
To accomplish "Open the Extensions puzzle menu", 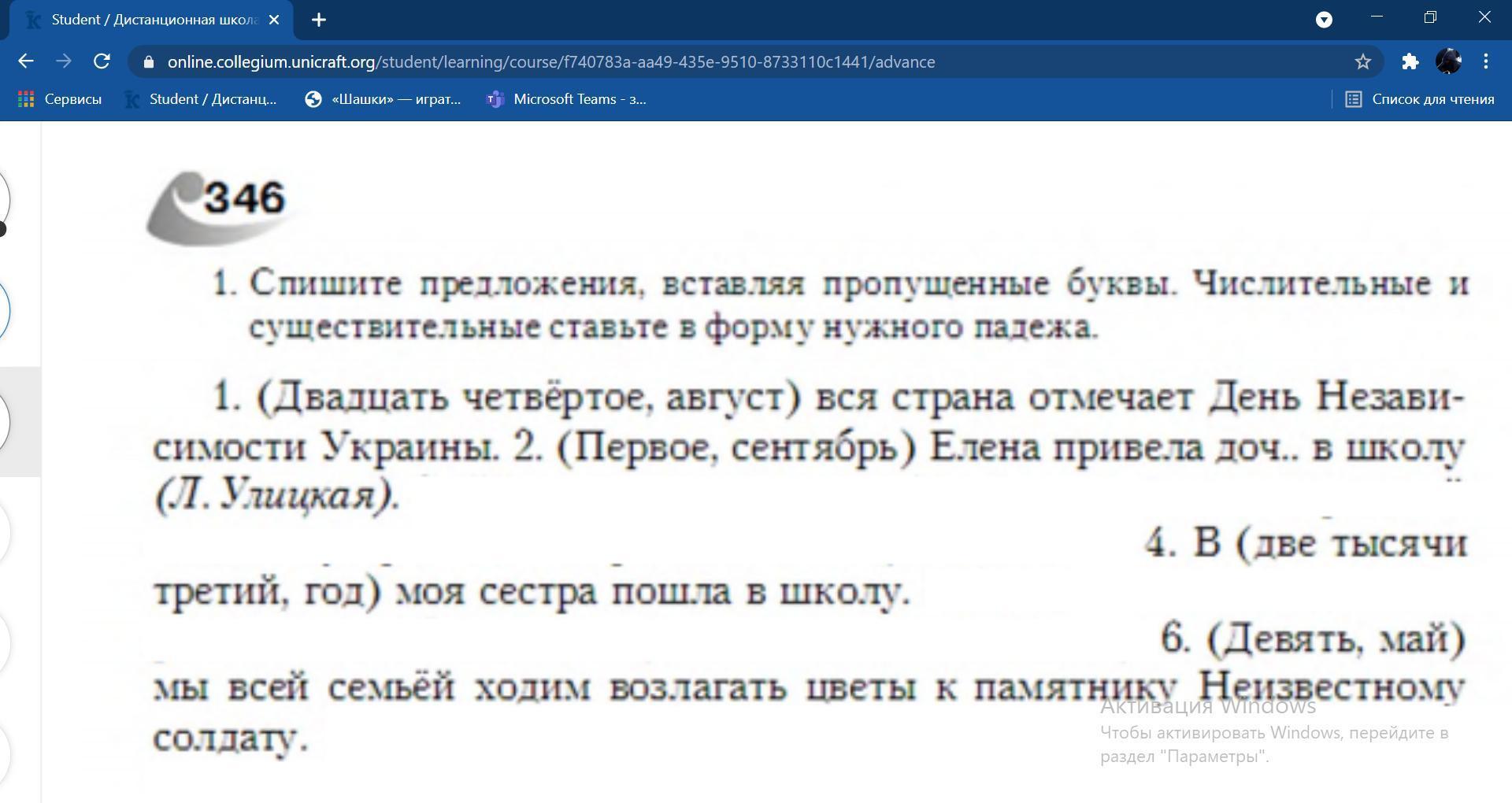I will [x=1410, y=61].
